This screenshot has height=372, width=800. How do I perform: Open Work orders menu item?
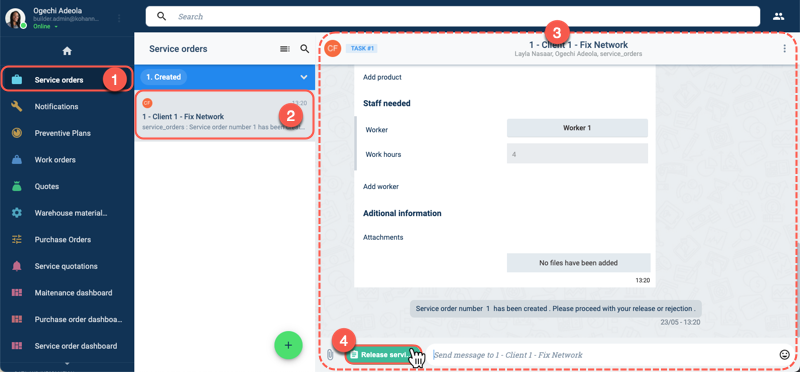pos(55,160)
